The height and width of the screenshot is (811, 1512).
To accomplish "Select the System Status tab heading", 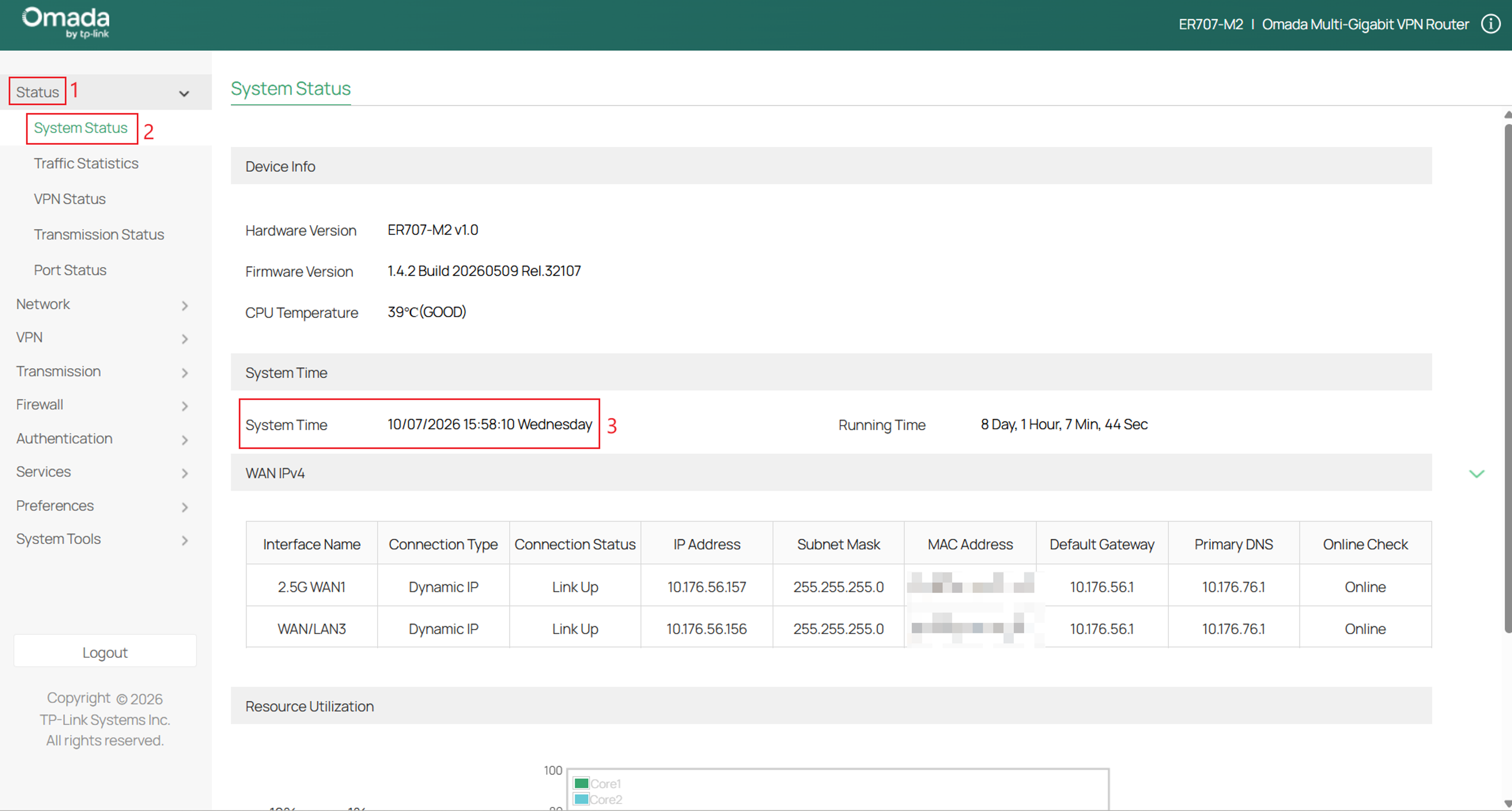I will 291,88.
